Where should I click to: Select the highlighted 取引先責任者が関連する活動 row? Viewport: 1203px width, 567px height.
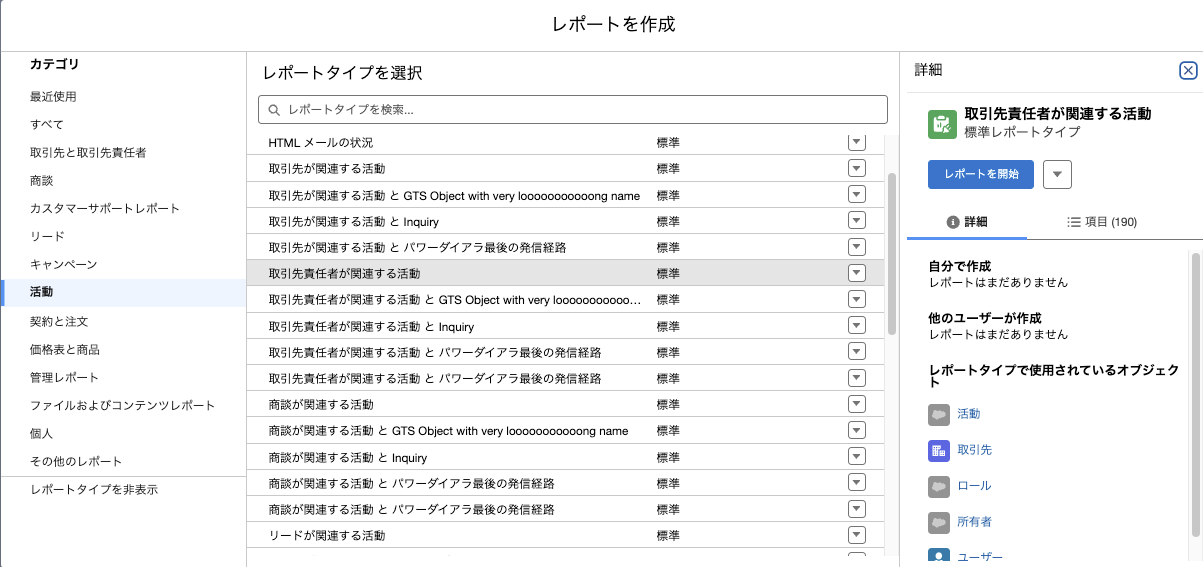coord(566,273)
